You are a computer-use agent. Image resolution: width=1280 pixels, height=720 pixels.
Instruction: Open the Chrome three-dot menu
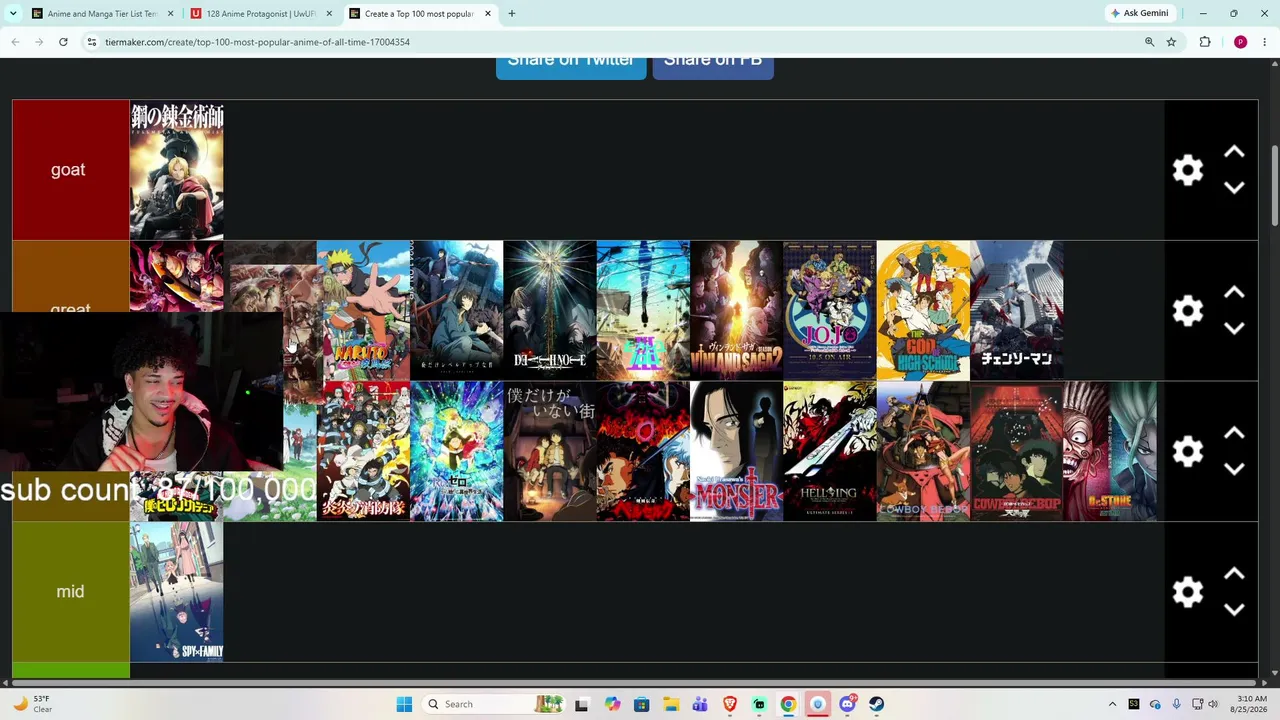coord(1265,42)
